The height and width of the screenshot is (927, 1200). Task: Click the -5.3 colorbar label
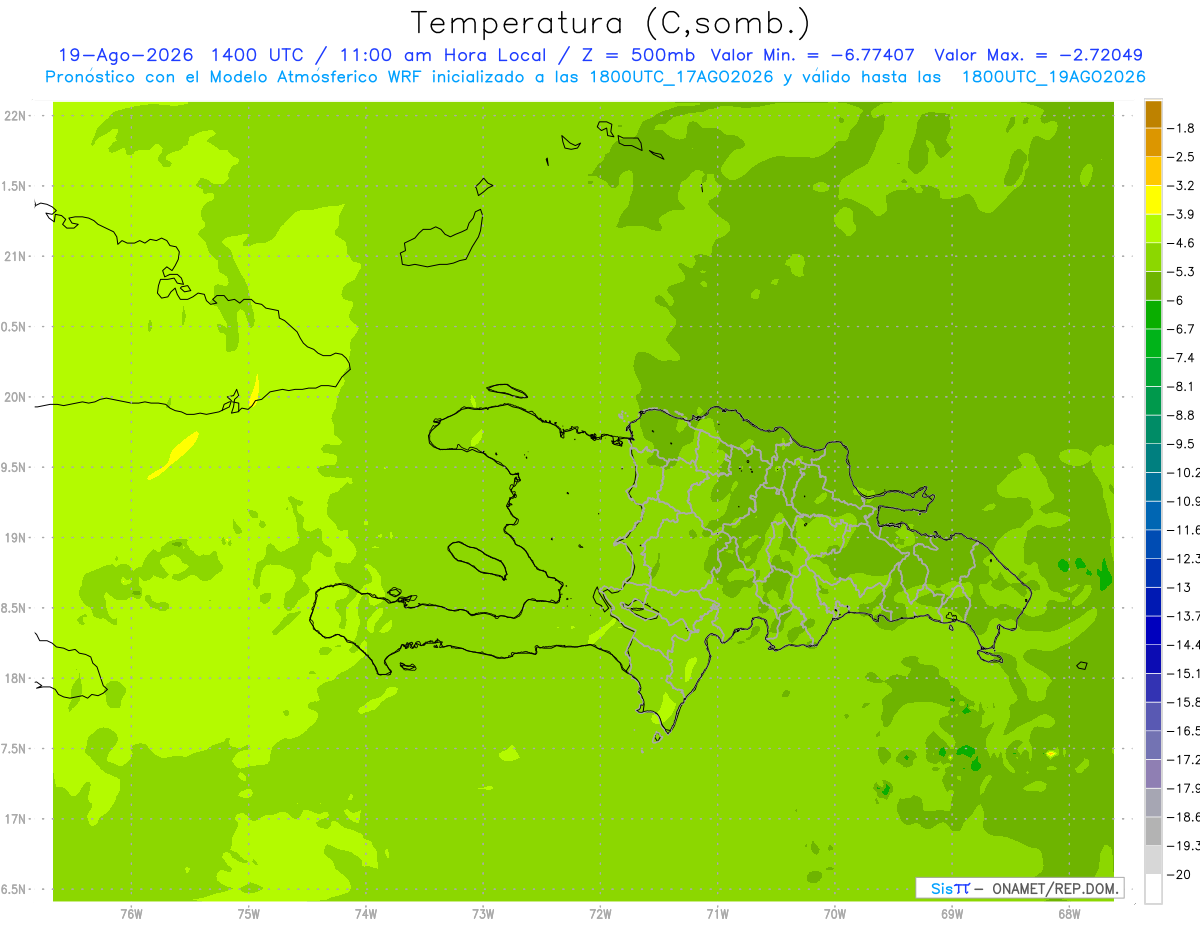coord(1183,271)
